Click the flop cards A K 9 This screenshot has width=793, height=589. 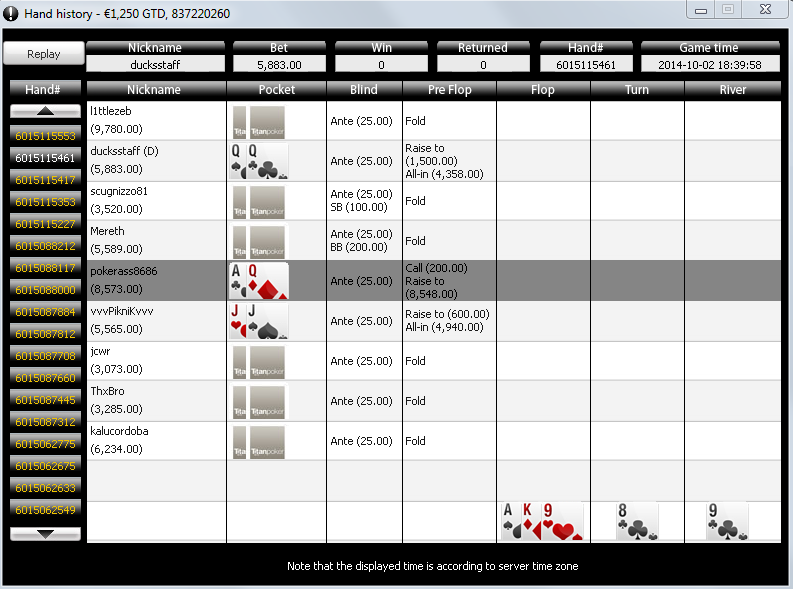542,521
